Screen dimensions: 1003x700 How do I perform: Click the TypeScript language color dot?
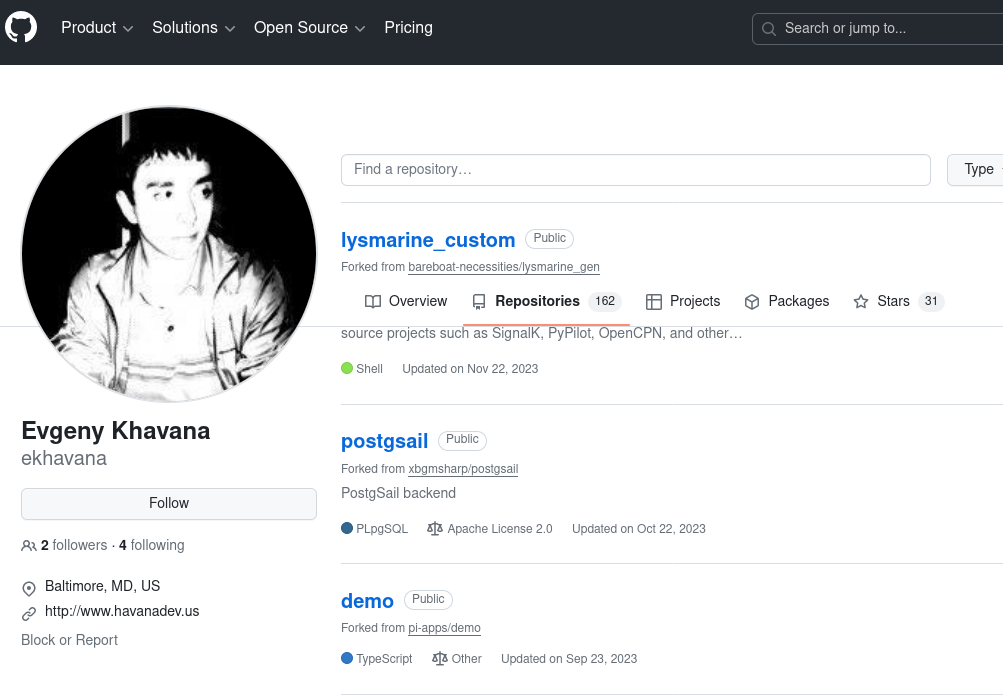pos(347,658)
